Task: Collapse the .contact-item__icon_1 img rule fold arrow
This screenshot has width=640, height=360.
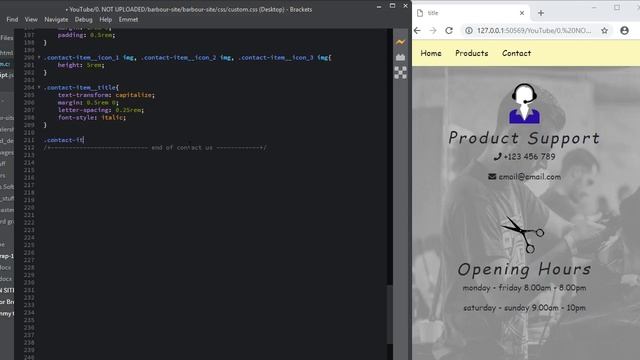Action: [39, 58]
